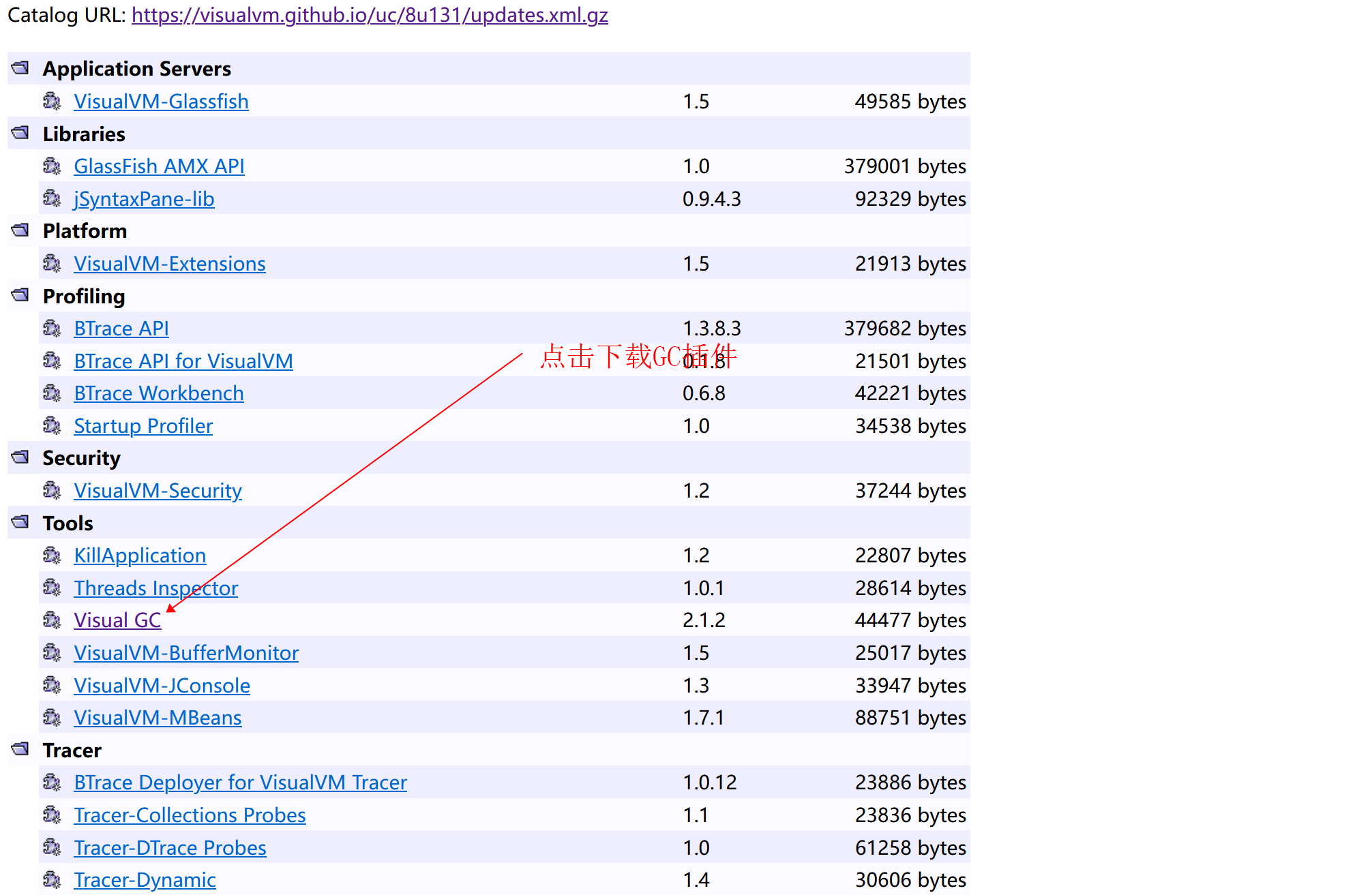Click plugin icon next to KillApplication
This screenshot has width=1372, height=895.
point(52,555)
